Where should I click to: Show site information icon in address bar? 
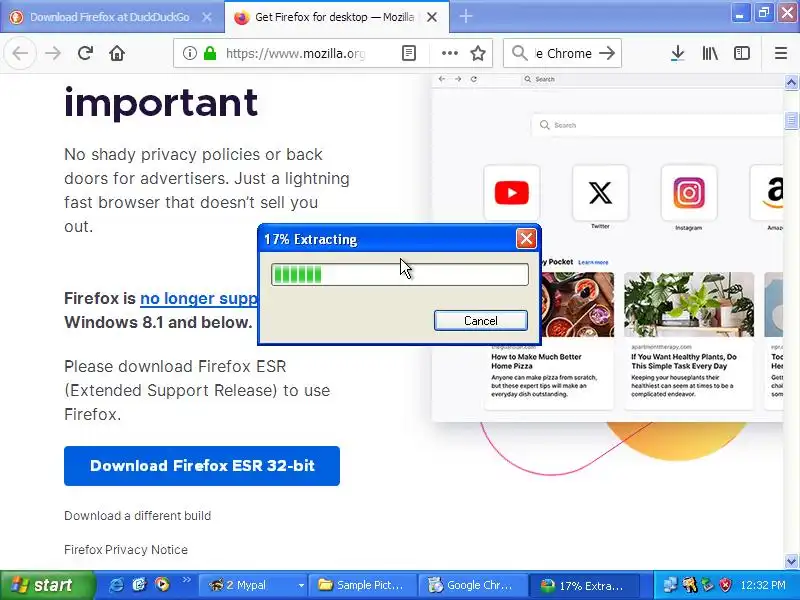(x=189, y=53)
